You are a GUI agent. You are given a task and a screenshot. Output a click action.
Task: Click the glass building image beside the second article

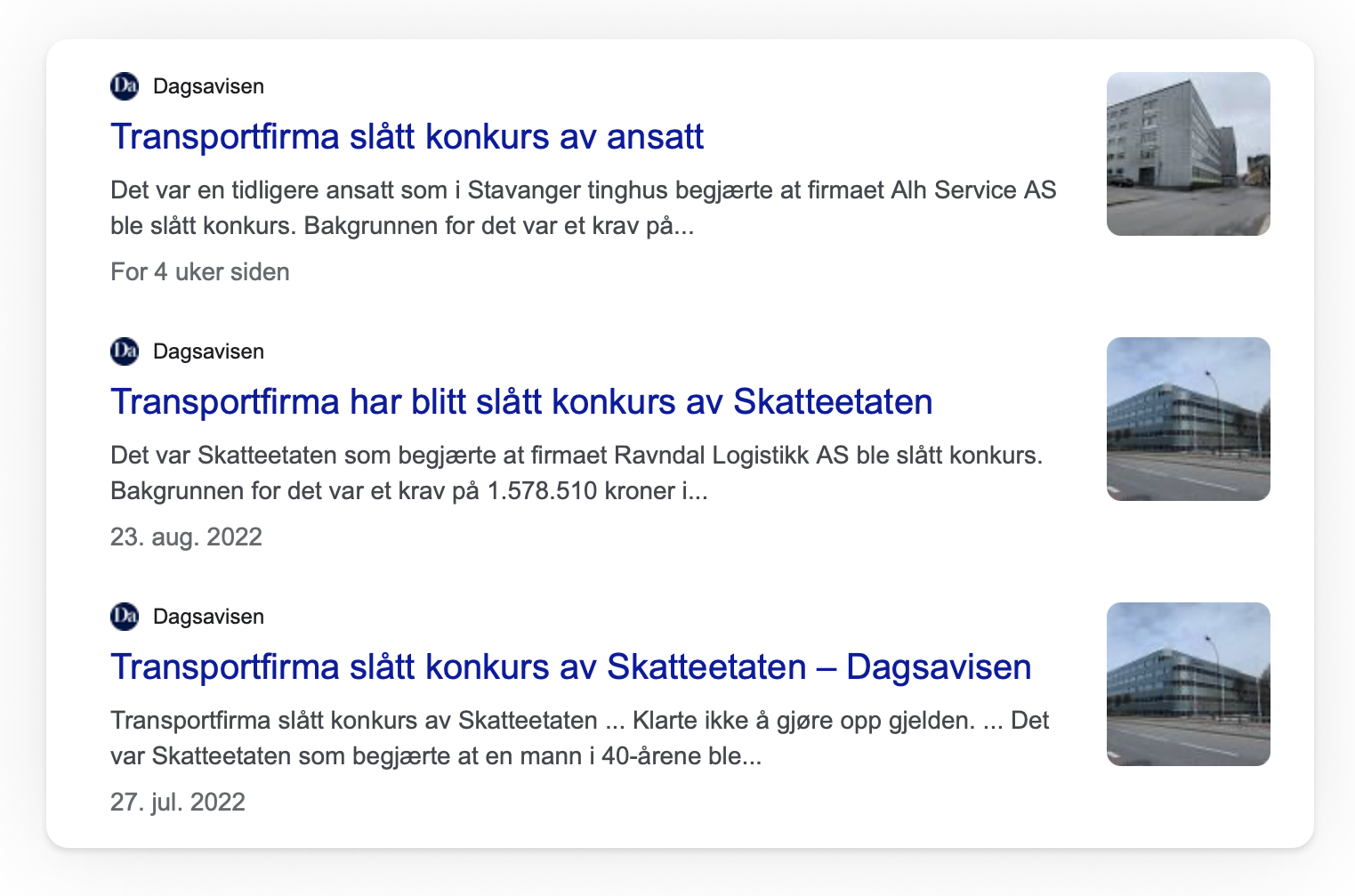click(1188, 418)
